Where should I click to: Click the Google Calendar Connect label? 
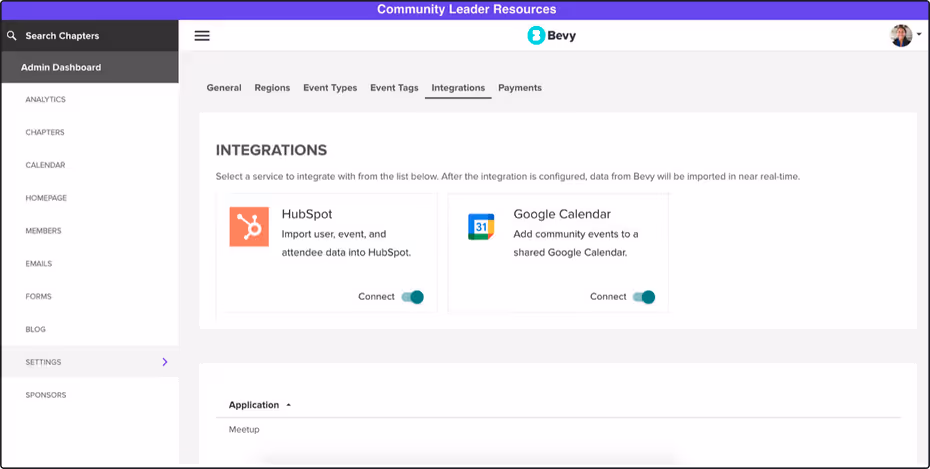608,296
